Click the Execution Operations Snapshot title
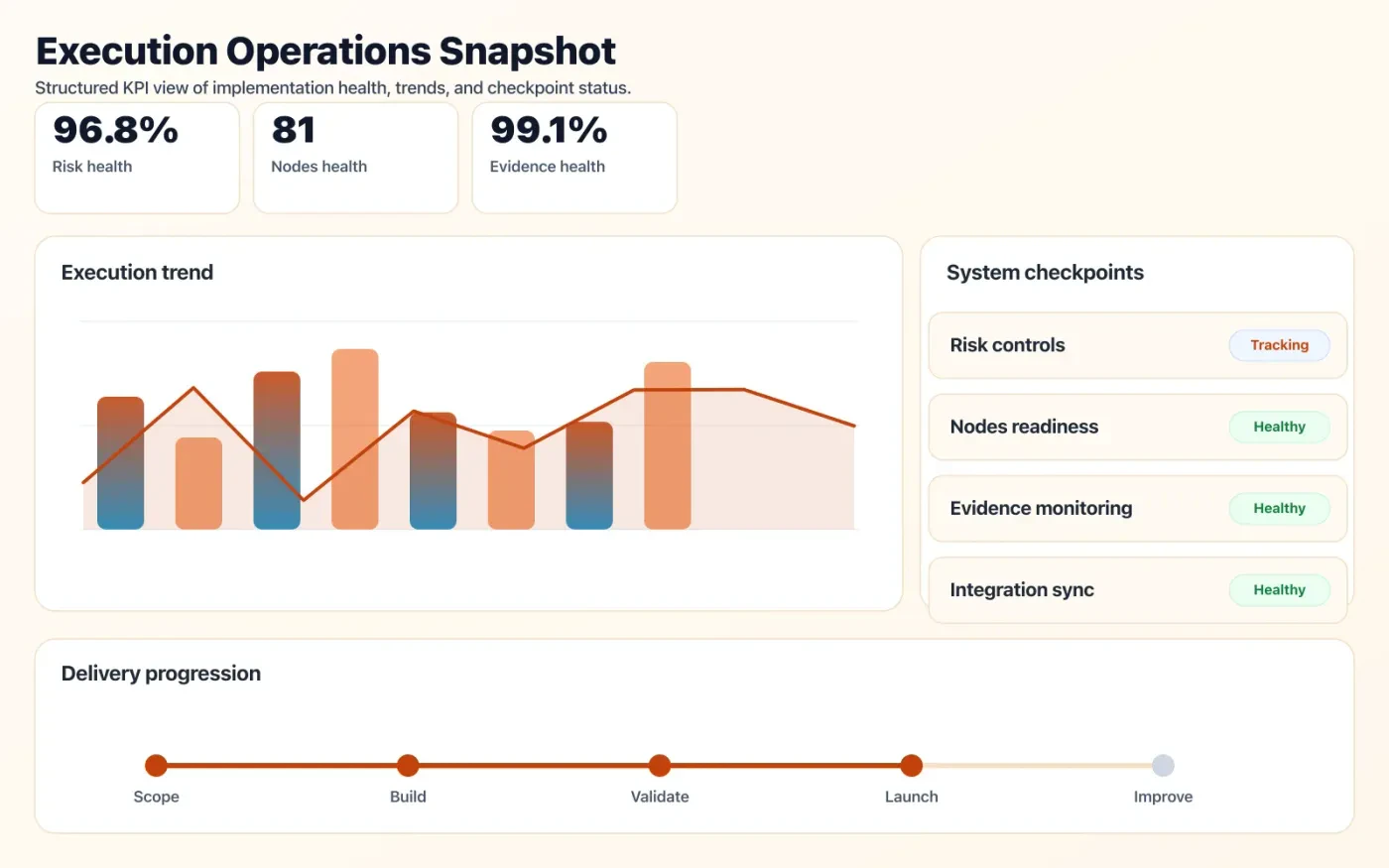 click(325, 50)
